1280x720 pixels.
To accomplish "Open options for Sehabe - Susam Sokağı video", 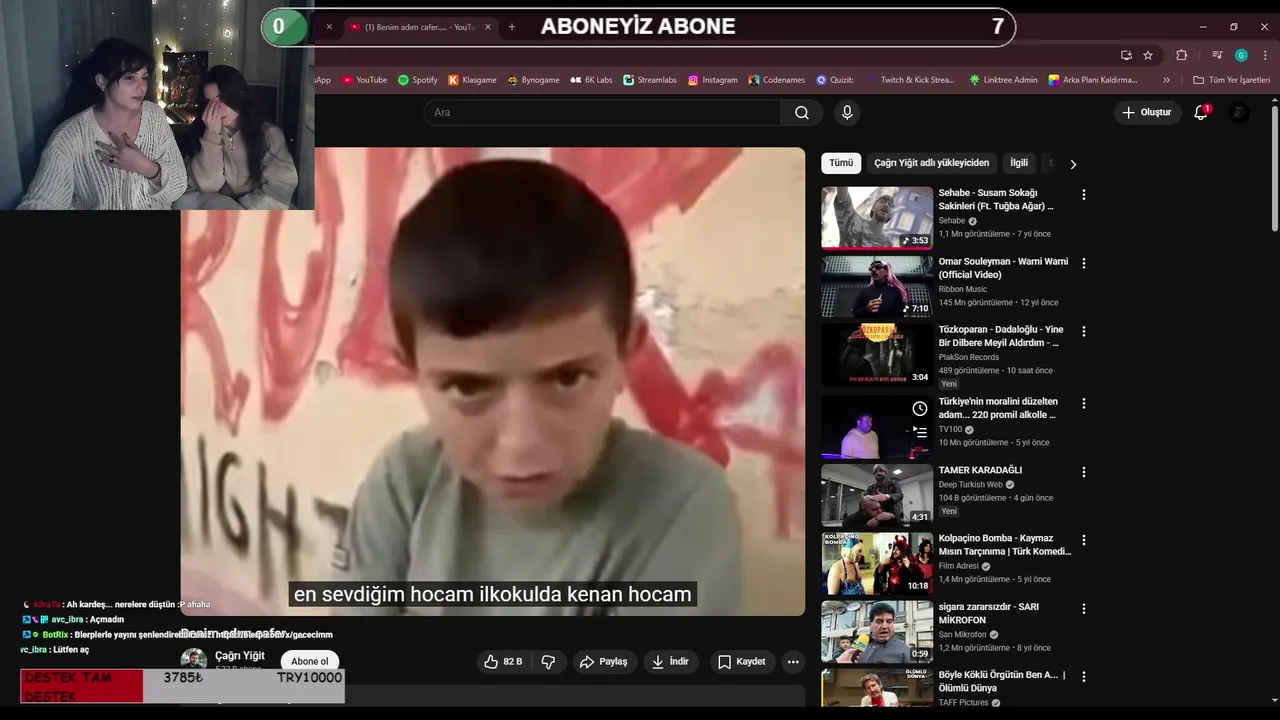I will (1083, 195).
